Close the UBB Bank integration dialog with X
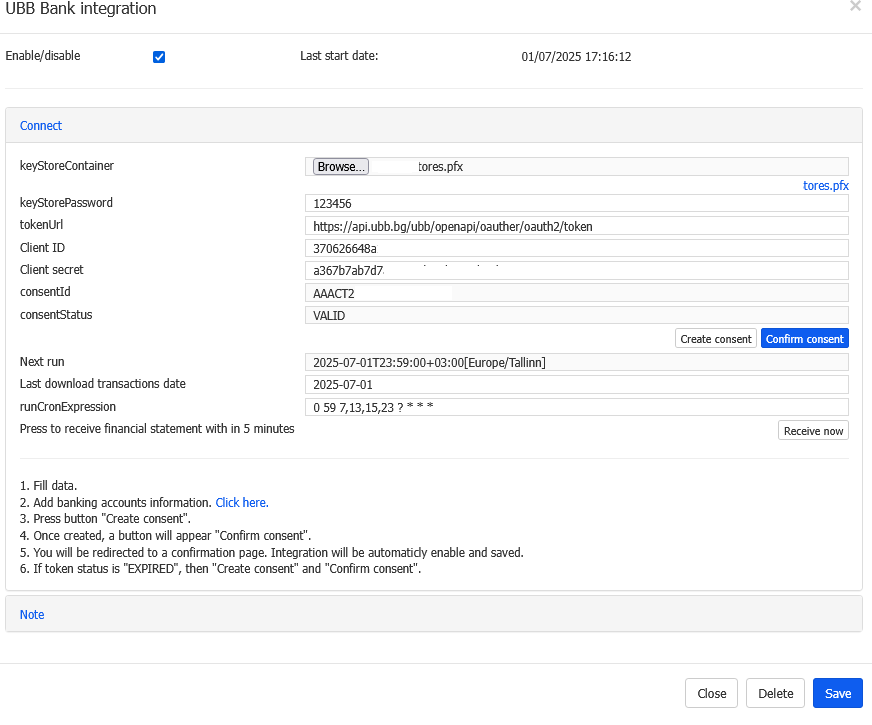The width and height of the screenshot is (872, 725). coord(855,6)
